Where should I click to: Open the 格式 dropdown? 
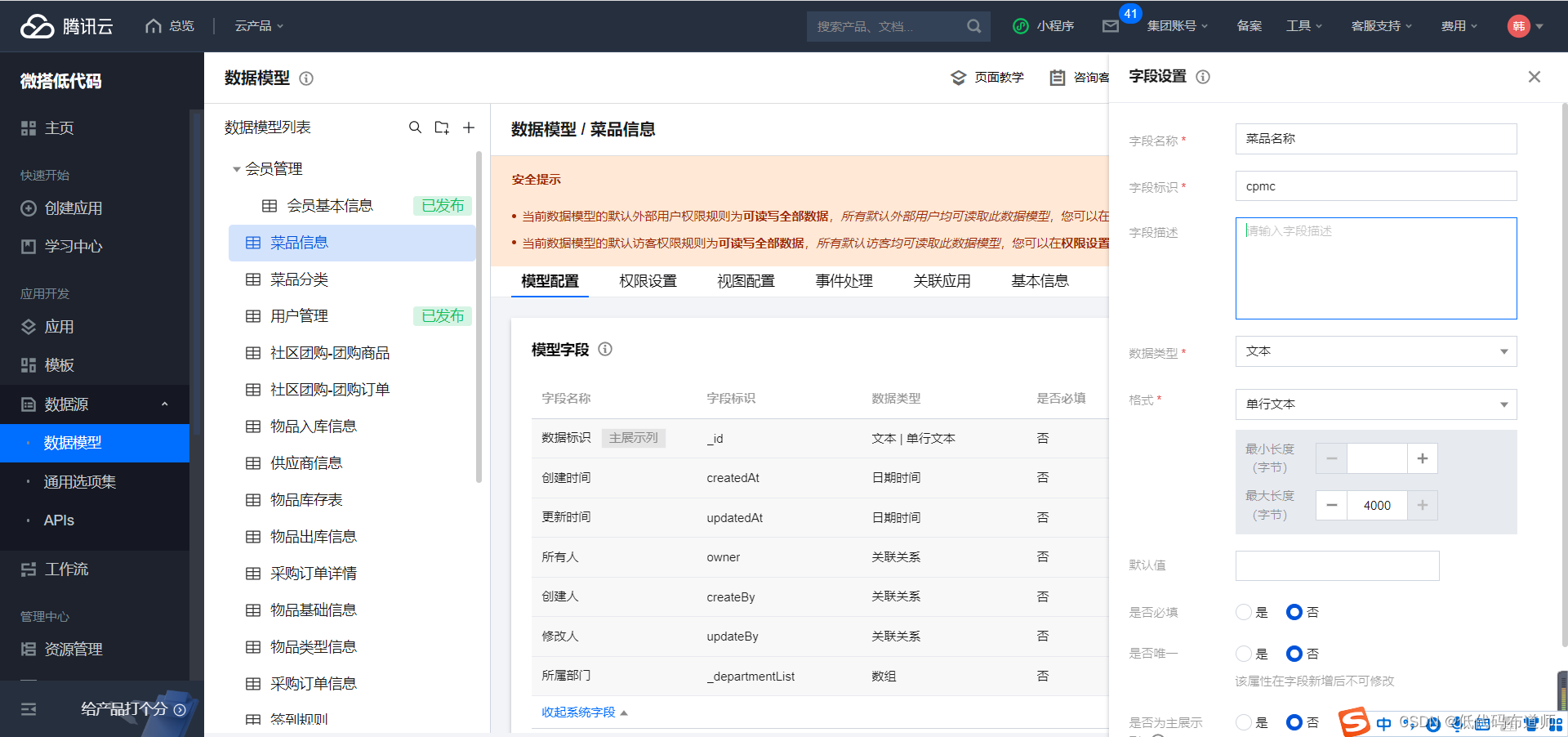point(1376,404)
